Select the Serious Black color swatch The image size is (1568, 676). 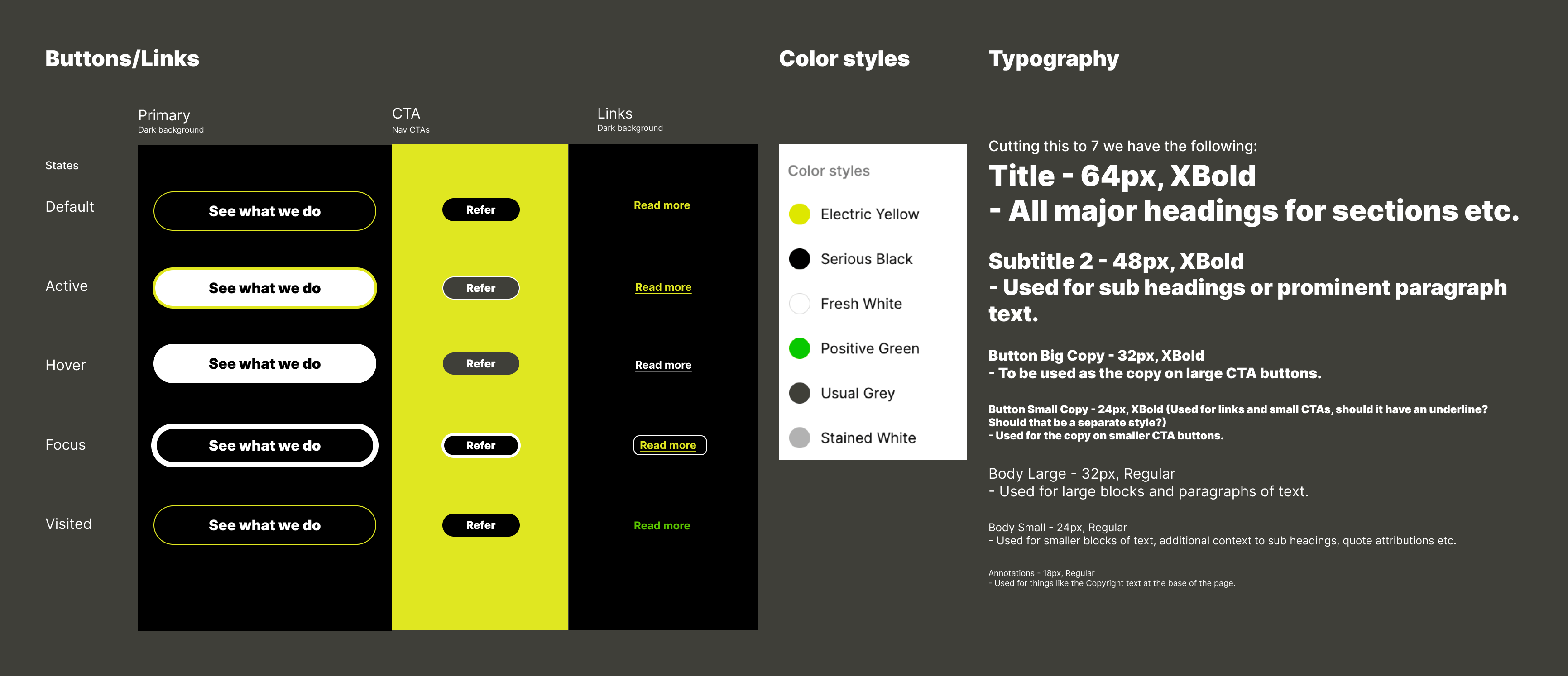click(x=805, y=258)
